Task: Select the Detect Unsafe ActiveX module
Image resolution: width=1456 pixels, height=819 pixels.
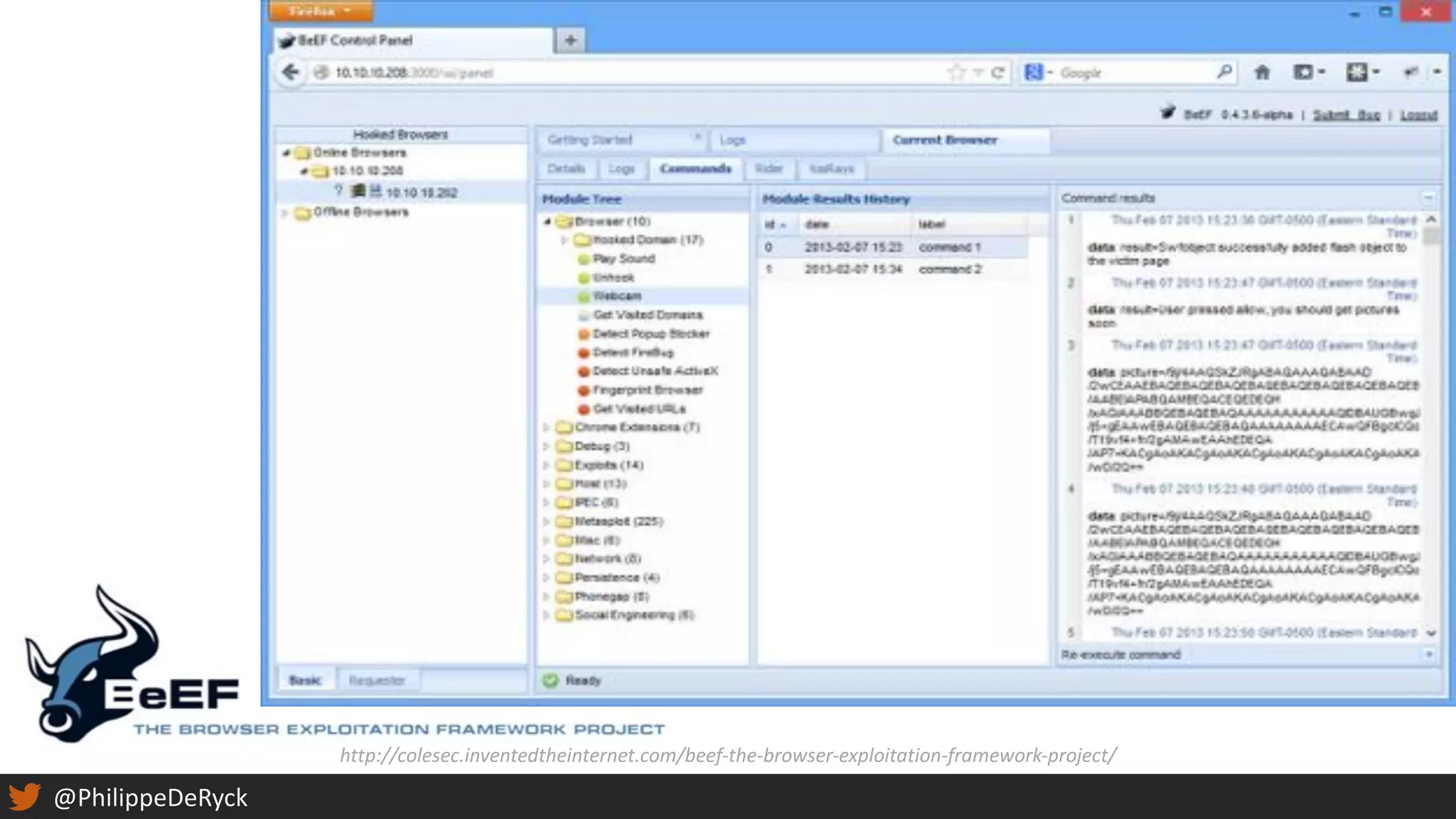Action: pos(655,371)
